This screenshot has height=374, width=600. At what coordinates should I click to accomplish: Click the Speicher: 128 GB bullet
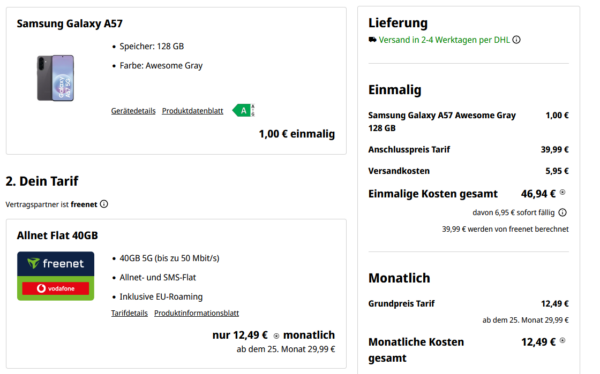click(x=152, y=46)
